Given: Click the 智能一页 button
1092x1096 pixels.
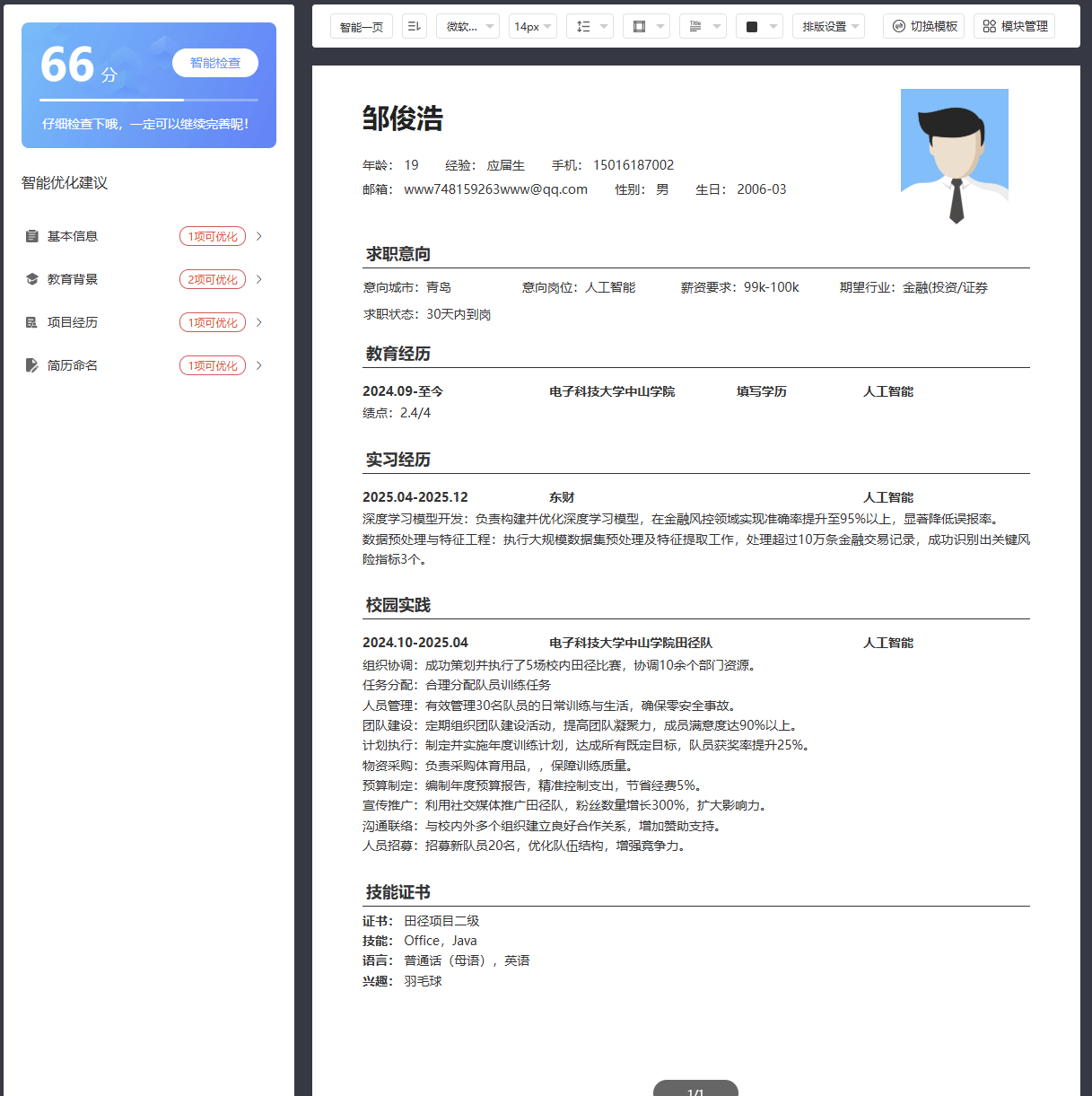Looking at the screenshot, I should click(362, 26).
